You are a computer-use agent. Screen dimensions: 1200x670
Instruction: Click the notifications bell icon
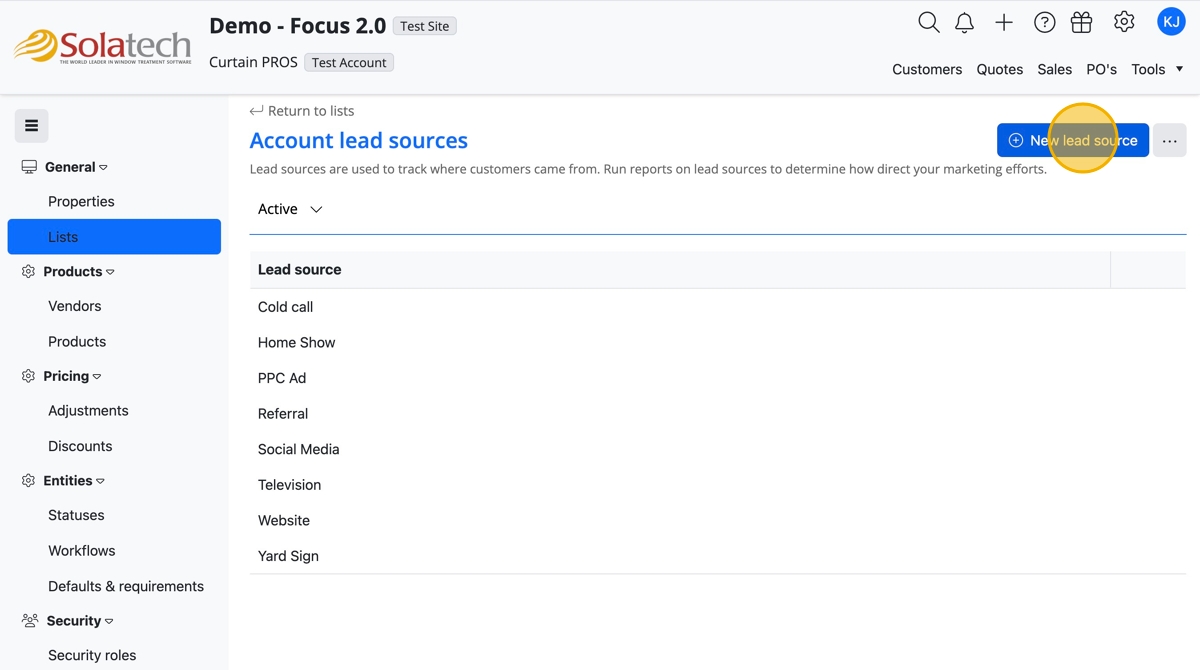(x=964, y=22)
